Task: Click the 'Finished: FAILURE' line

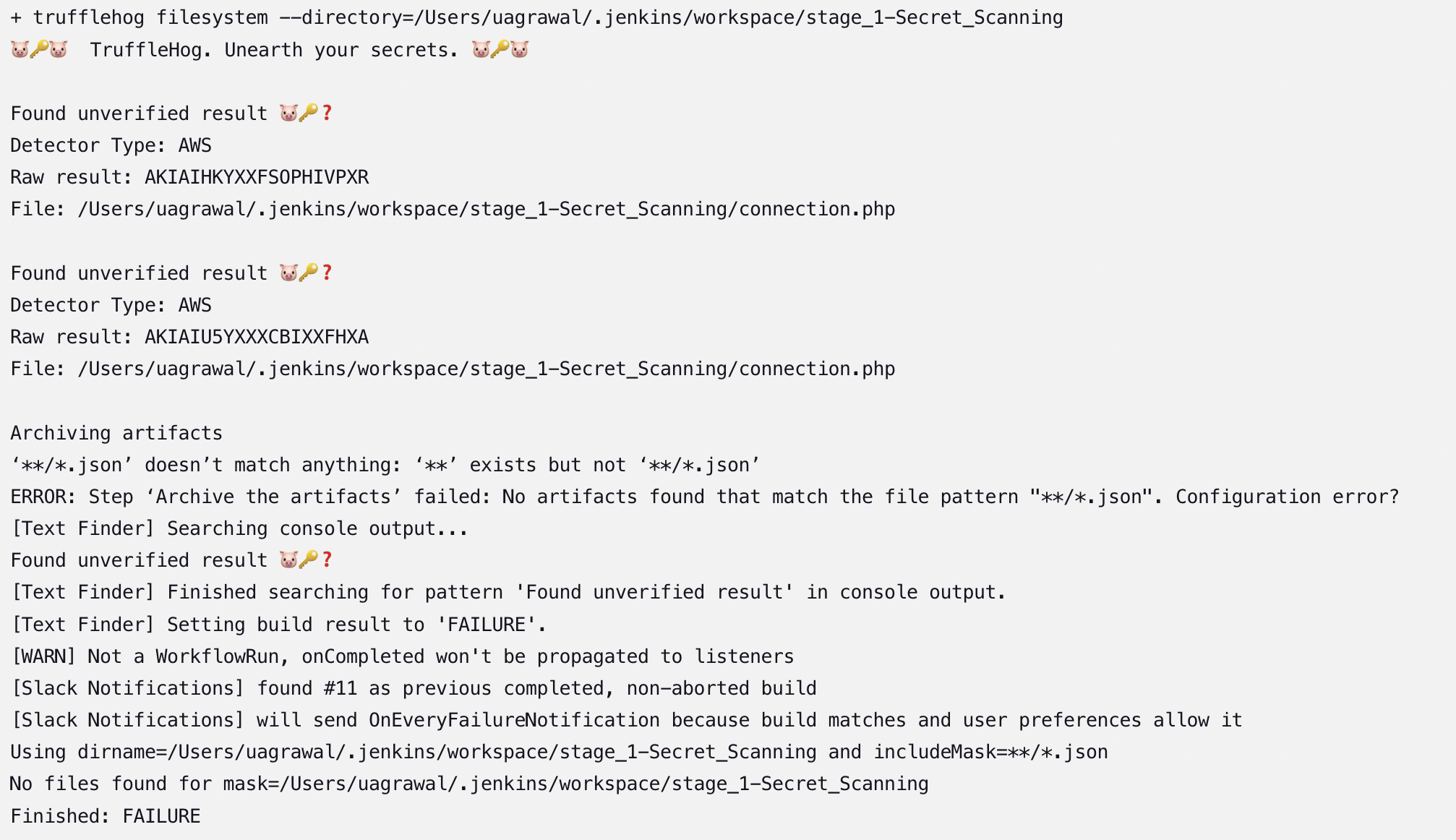Action: click(106, 816)
